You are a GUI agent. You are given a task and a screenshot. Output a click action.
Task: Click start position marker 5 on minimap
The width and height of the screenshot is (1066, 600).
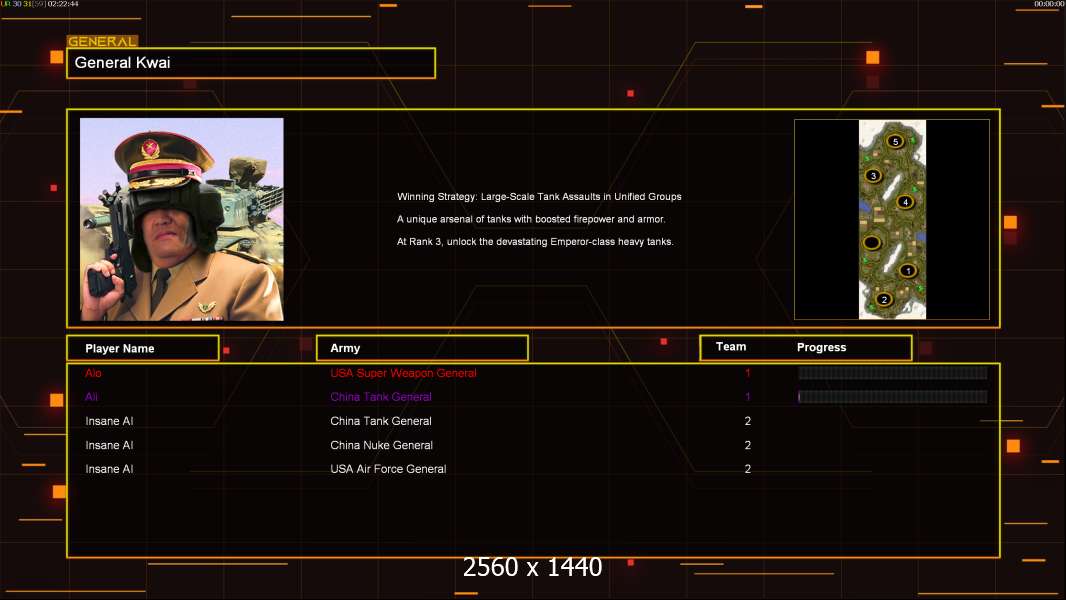895,141
